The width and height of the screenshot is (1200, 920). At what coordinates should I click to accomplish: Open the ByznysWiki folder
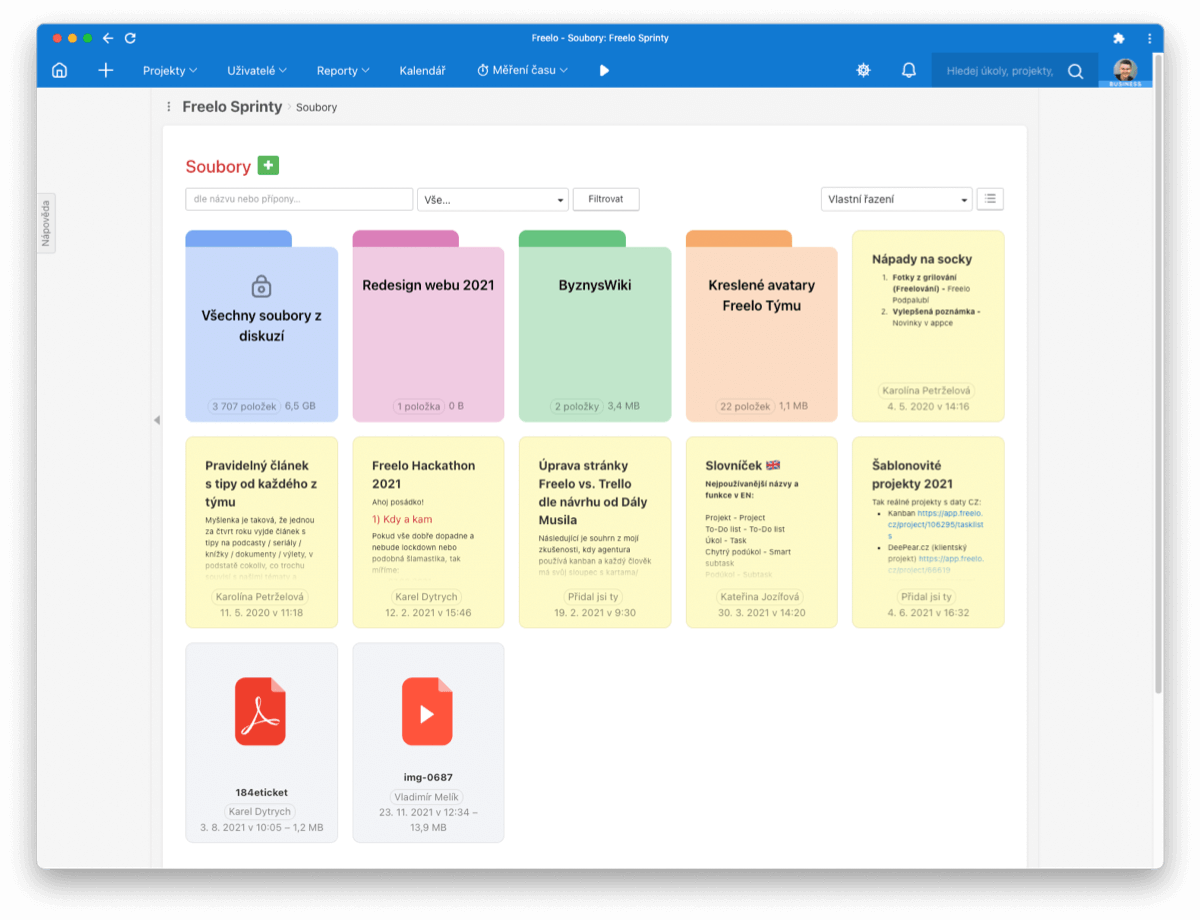595,326
